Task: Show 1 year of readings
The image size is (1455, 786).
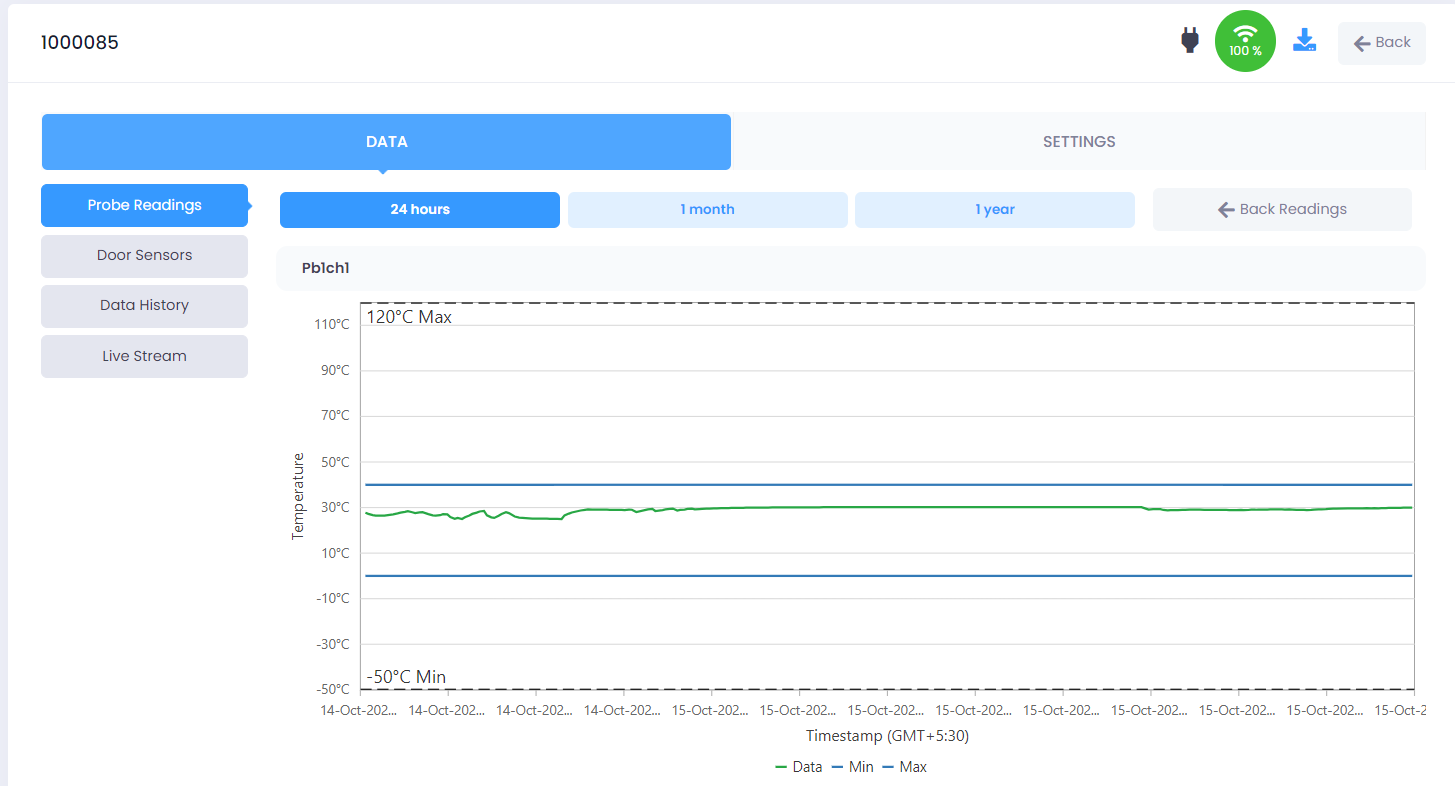Action: (995, 210)
